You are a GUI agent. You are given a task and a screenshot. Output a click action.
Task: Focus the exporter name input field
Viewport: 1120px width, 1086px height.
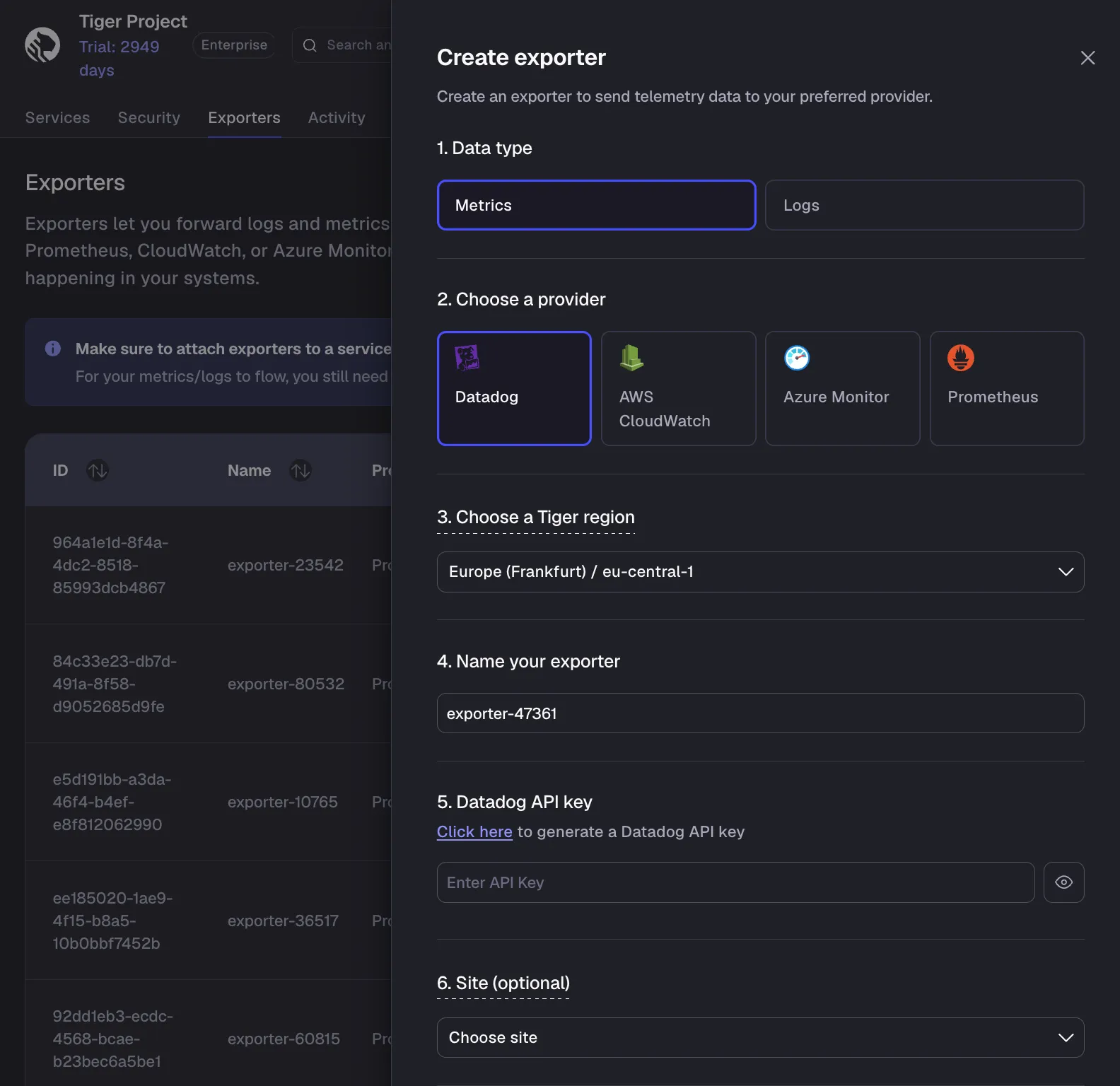tap(760, 713)
